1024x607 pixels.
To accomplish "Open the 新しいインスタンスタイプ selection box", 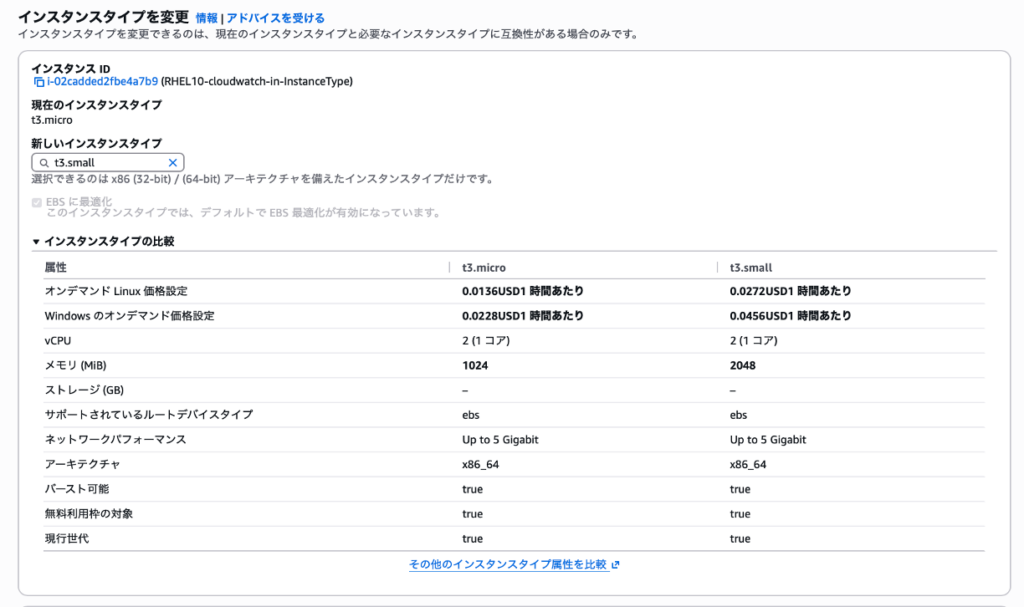I will tap(107, 162).
